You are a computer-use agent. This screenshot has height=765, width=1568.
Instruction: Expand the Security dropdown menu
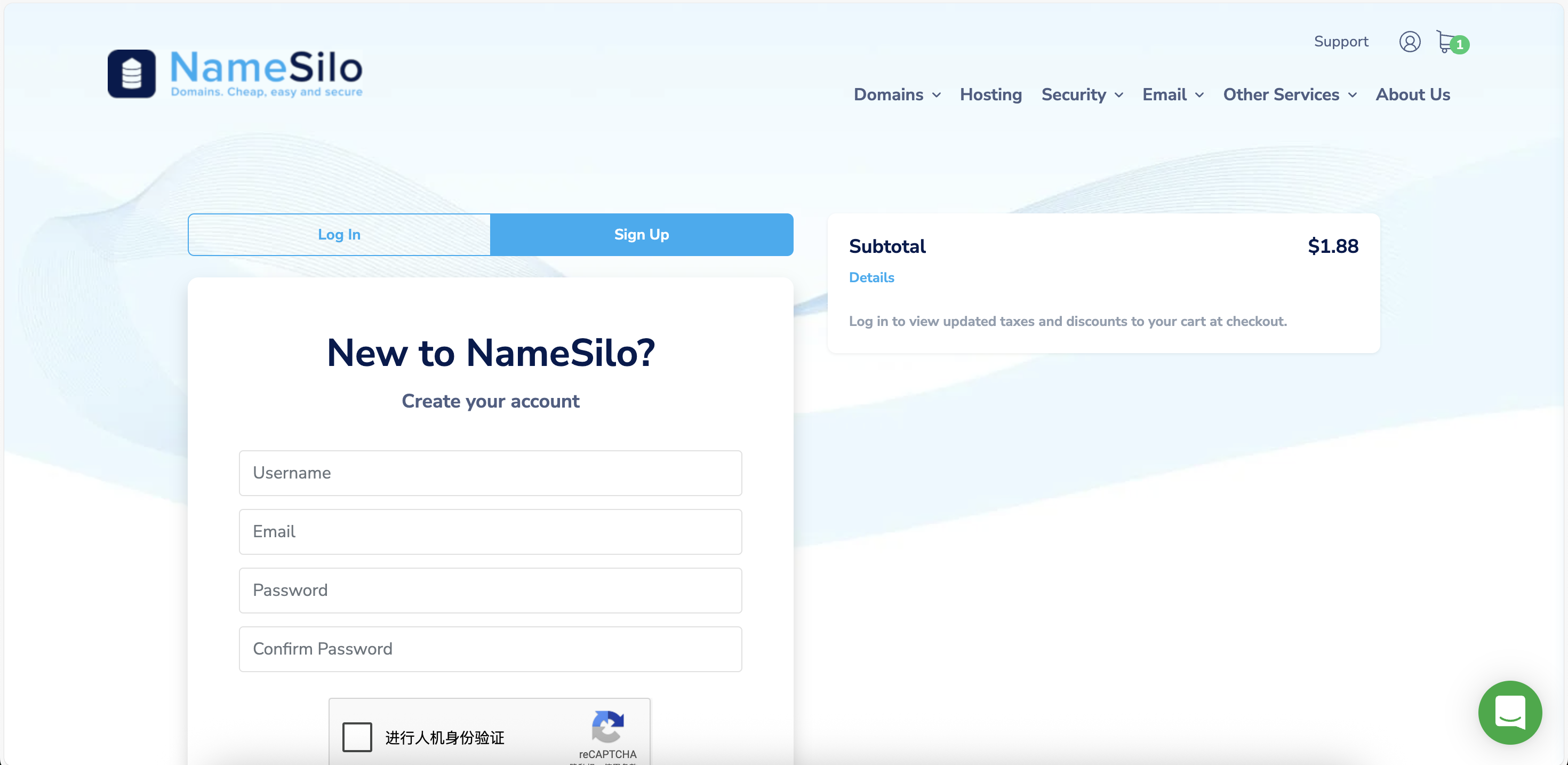pyautogui.click(x=1082, y=94)
